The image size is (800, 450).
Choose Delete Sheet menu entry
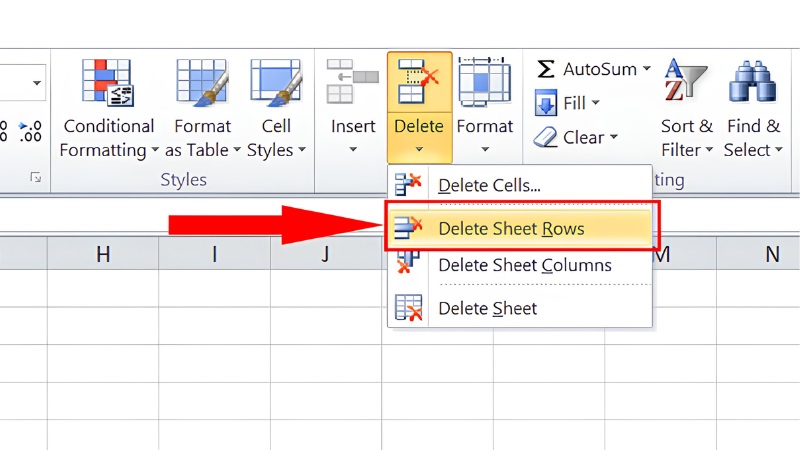point(520,308)
